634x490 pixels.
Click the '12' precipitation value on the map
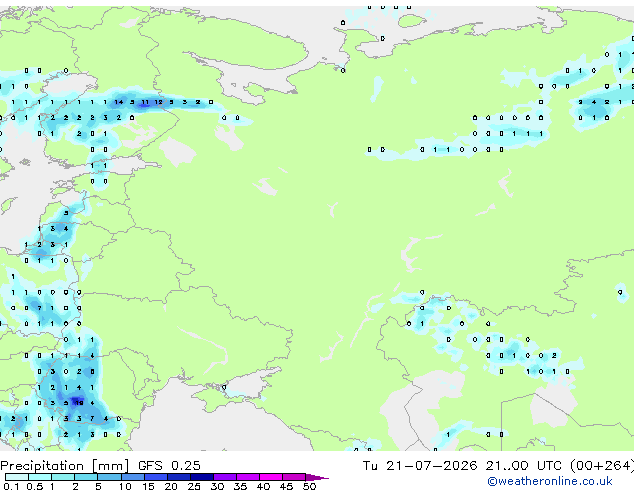158,102
